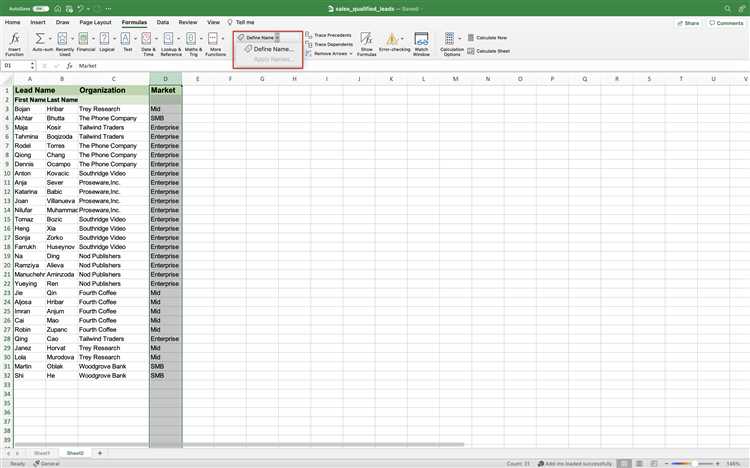Run Error-checking
The image size is (750, 468).
pyautogui.click(x=393, y=42)
